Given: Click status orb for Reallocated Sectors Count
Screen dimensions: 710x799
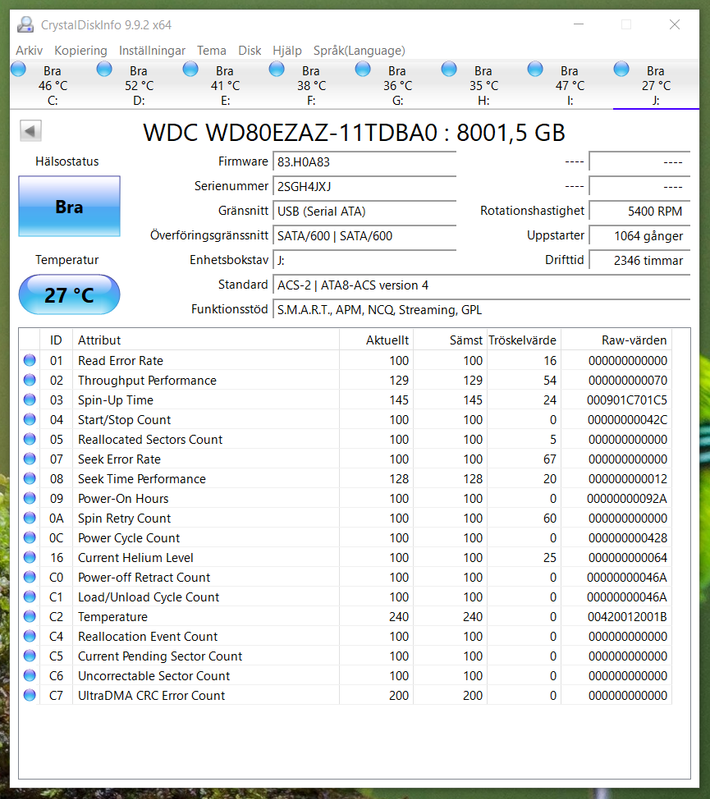Looking at the screenshot, I should click(x=30, y=439).
